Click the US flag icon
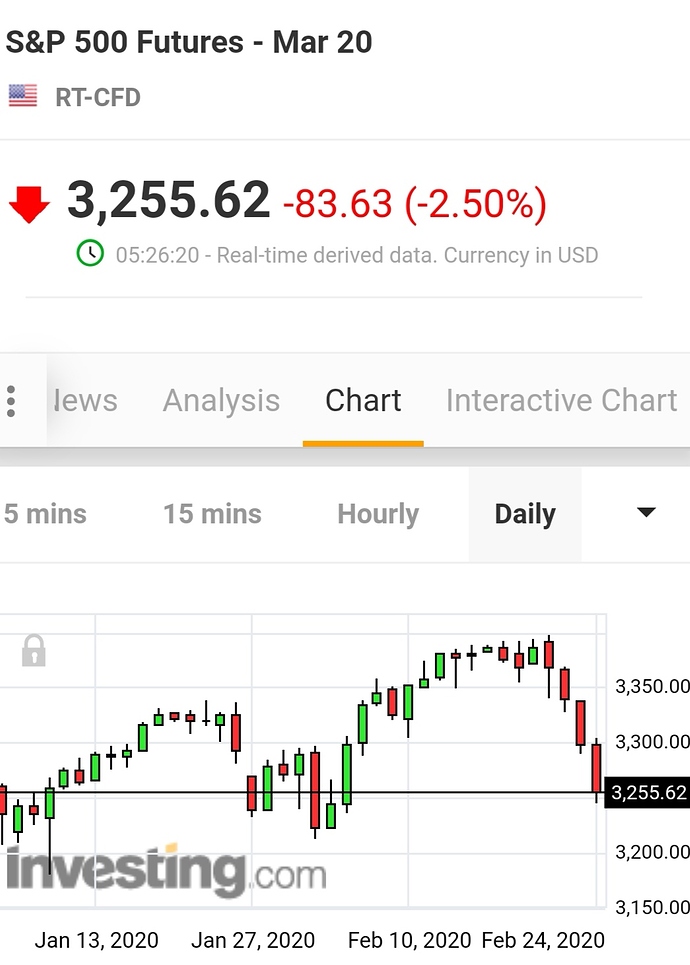Viewport: 690px width, 965px height. pyautogui.click(x=23, y=97)
